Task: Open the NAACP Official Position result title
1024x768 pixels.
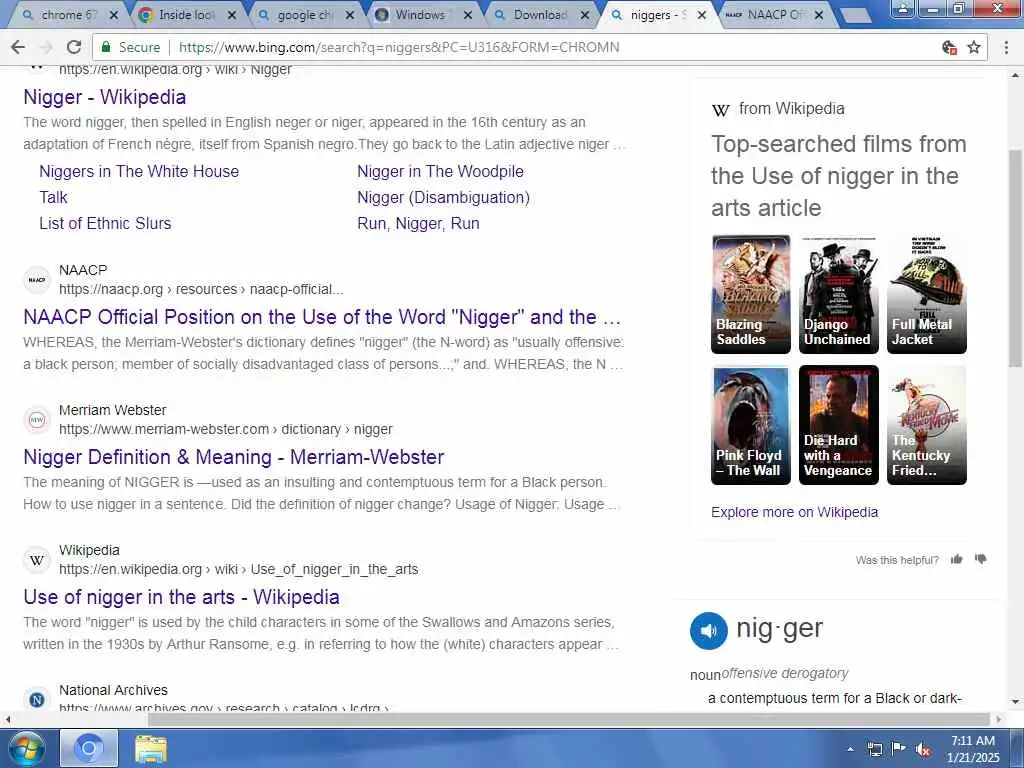Action: 322,317
